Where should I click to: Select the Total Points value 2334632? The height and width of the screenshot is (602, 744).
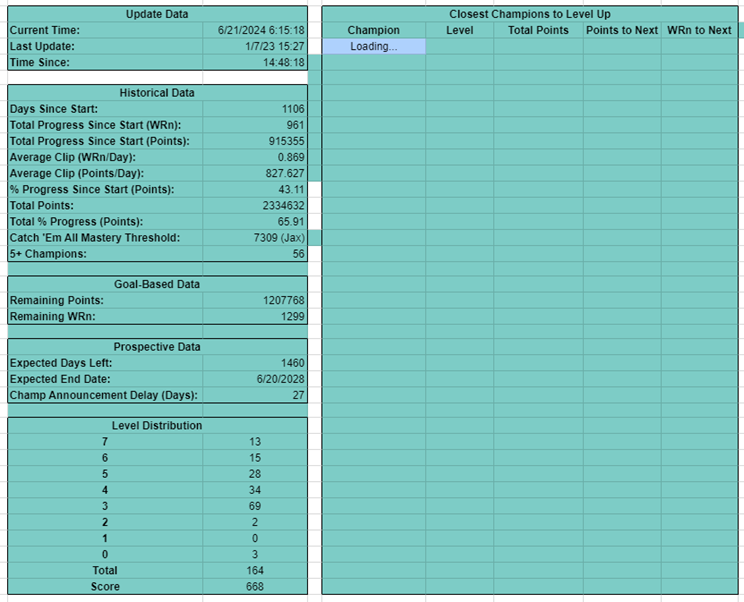pyautogui.click(x=255, y=206)
